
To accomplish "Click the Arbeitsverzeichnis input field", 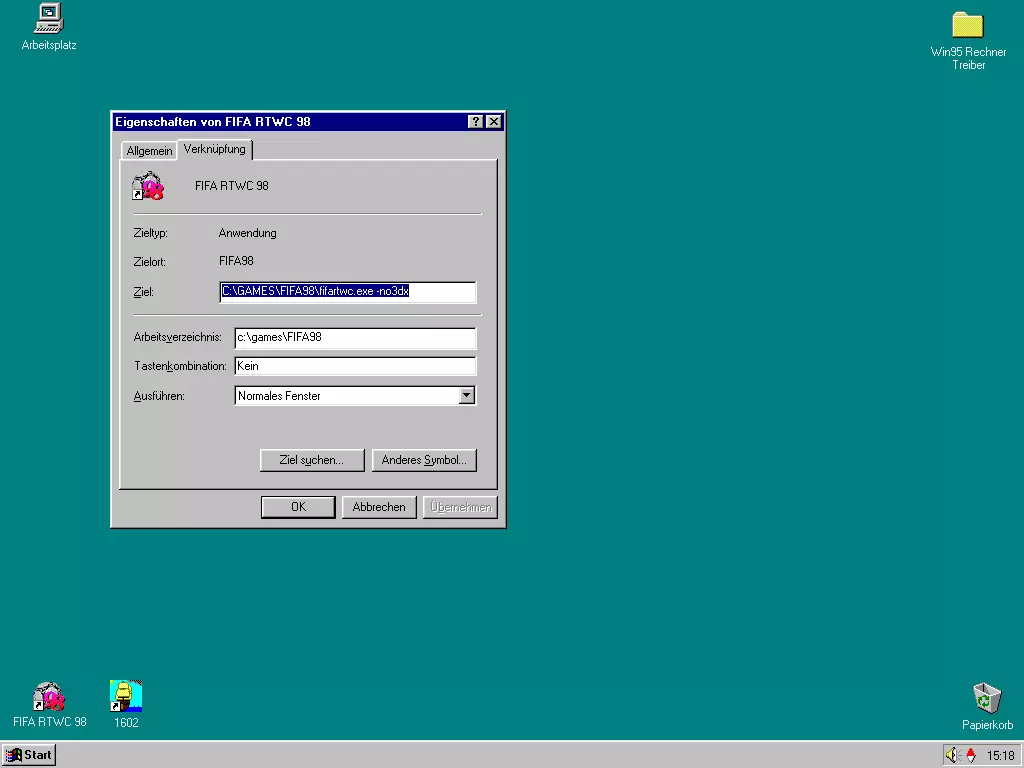I will (x=355, y=338).
